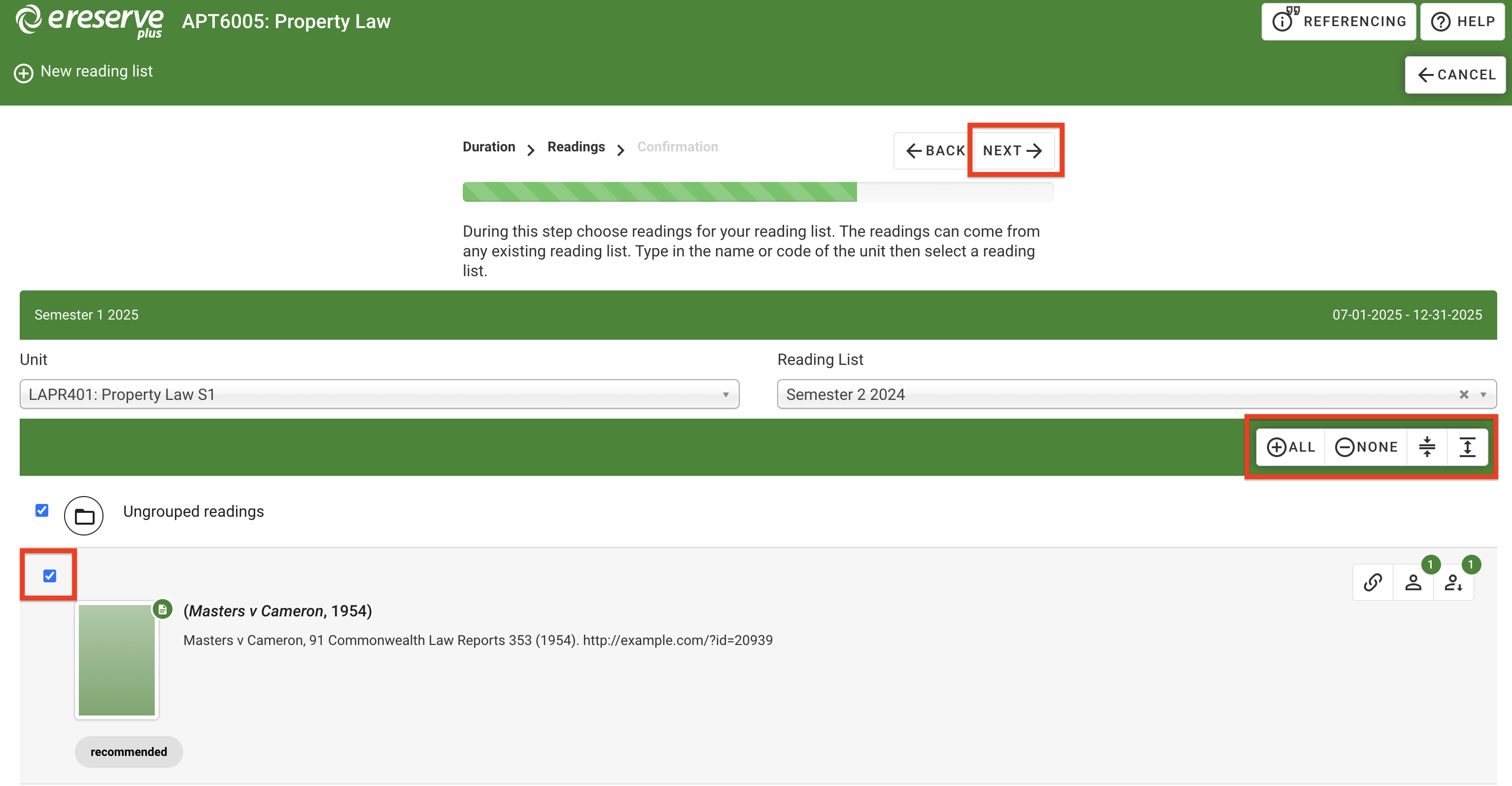Clear the Reading List selection with the X
1512x786 pixels.
click(1464, 394)
